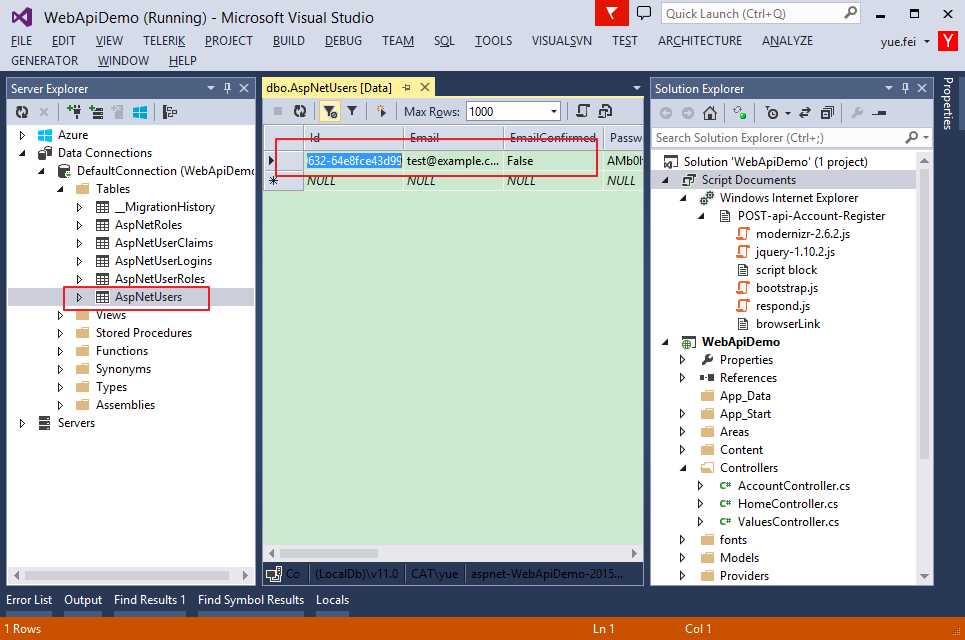Toggle Preview Selected Items icon in Solution Explorer

click(x=879, y=113)
